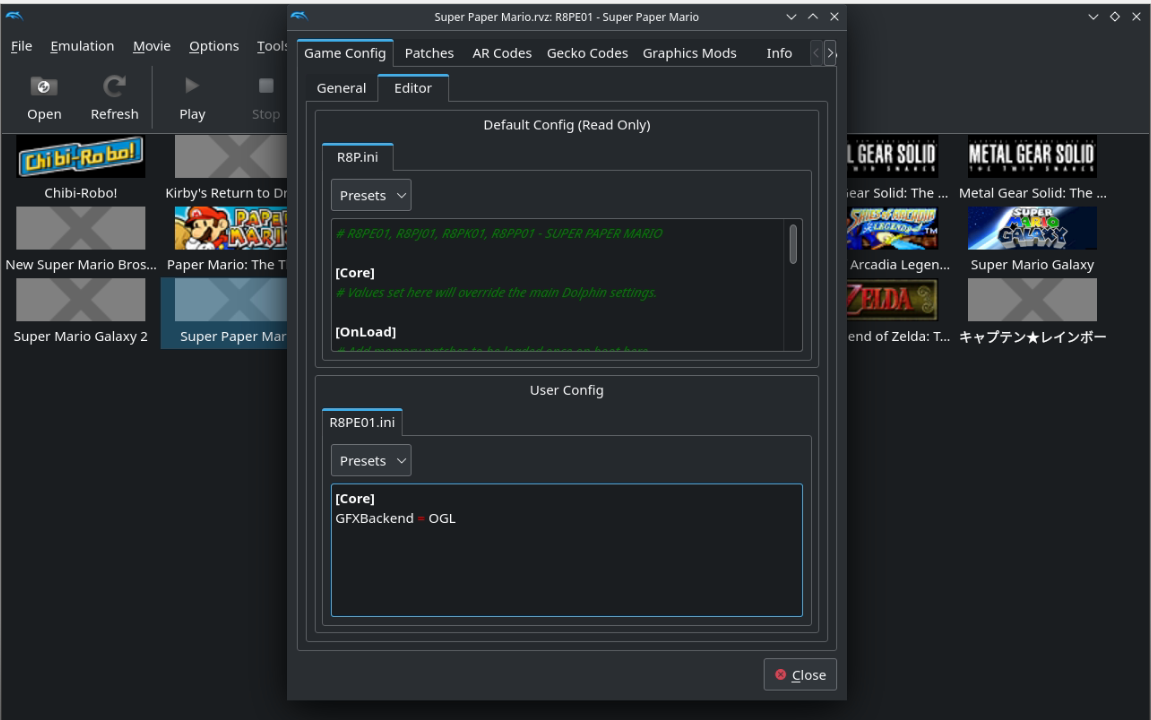
Task: Close dialog with title bar X
Action: [834, 16]
